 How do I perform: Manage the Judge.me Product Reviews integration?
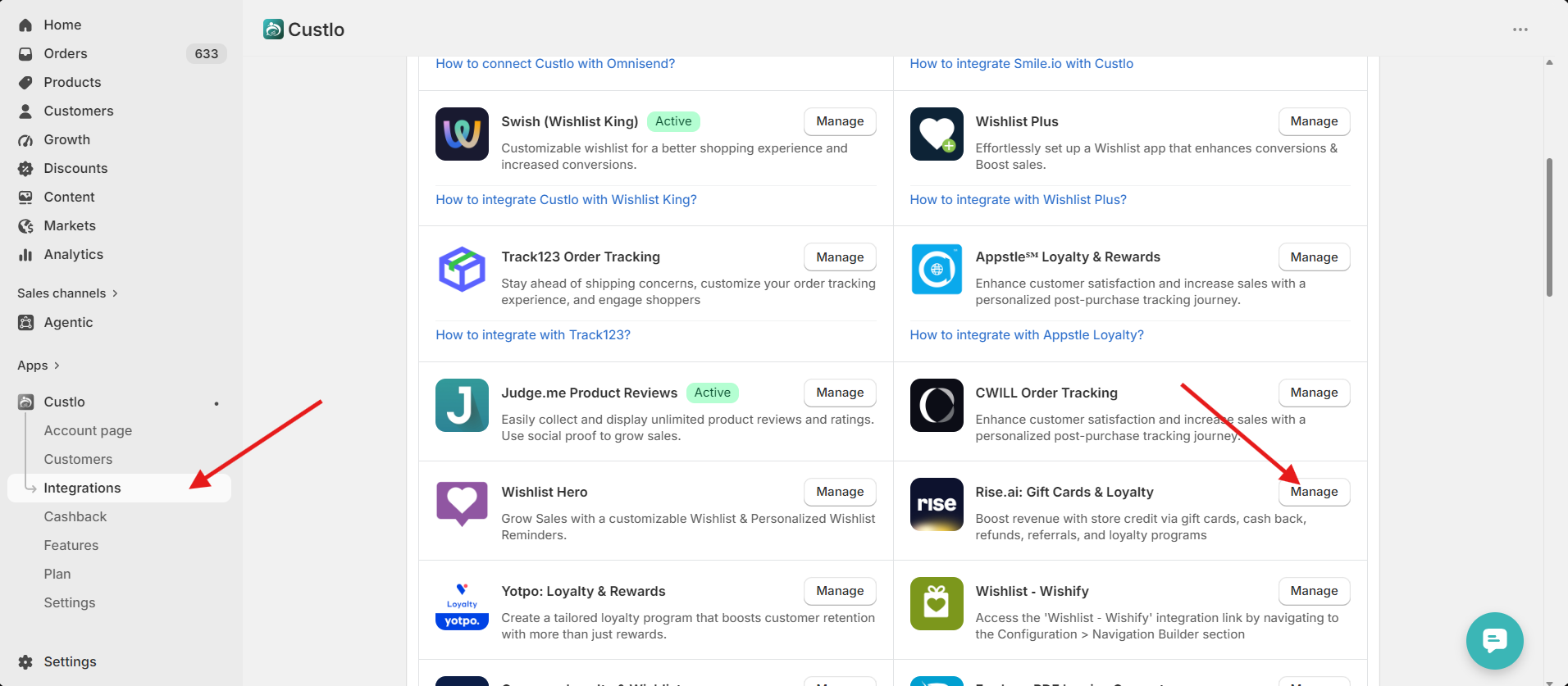840,393
